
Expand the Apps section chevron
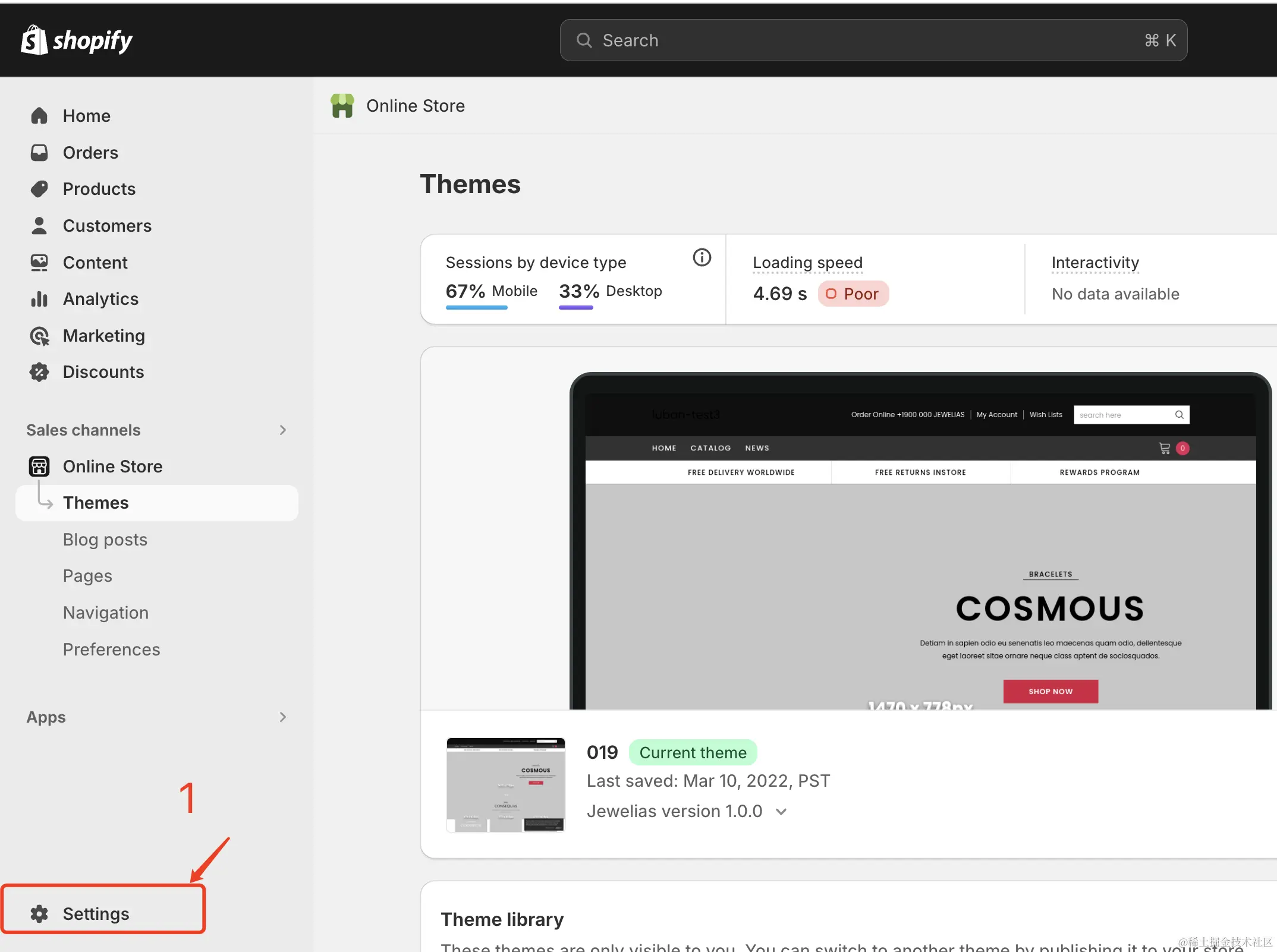[283, 717]
